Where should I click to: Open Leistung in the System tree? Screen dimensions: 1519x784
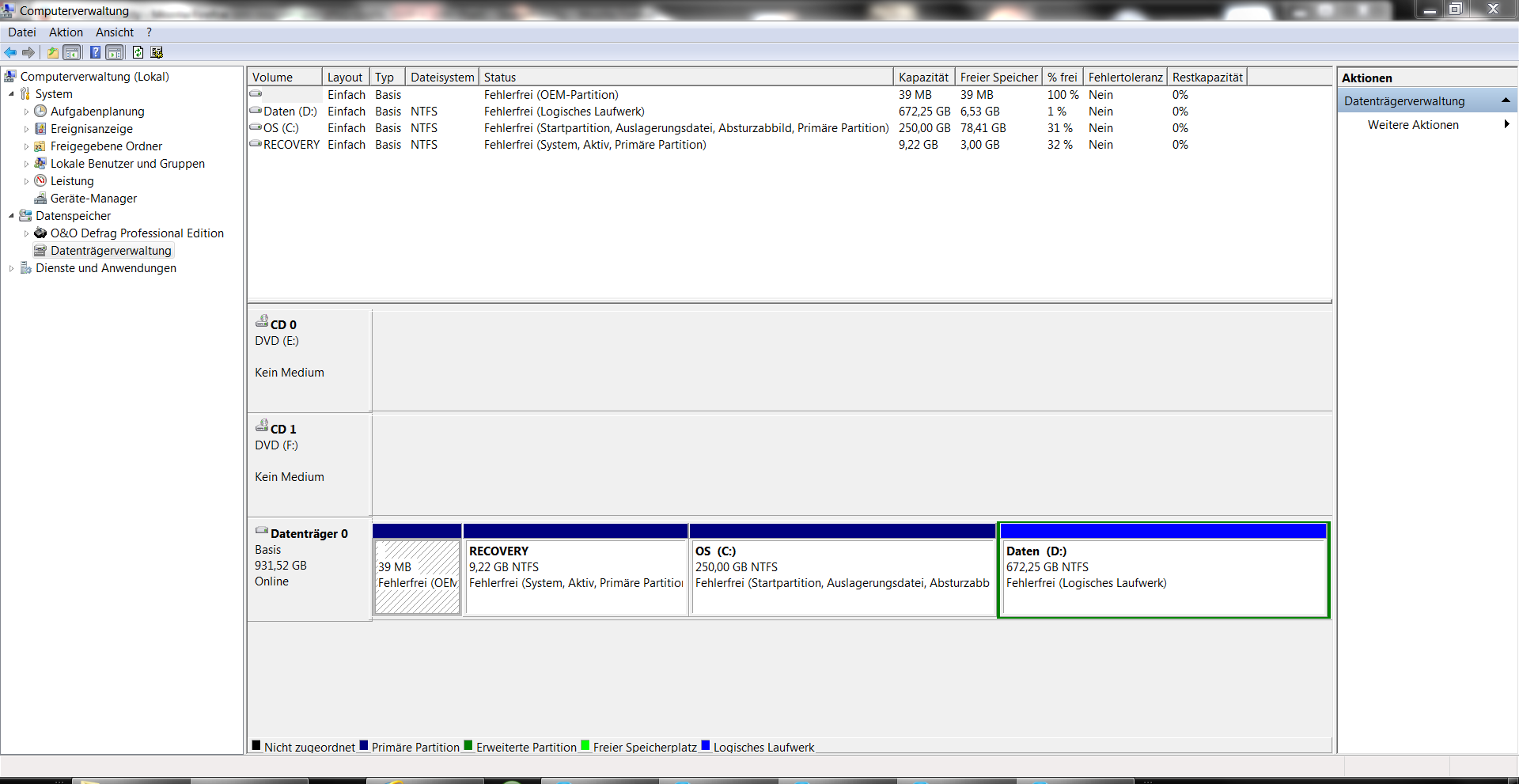click(72, 181)
